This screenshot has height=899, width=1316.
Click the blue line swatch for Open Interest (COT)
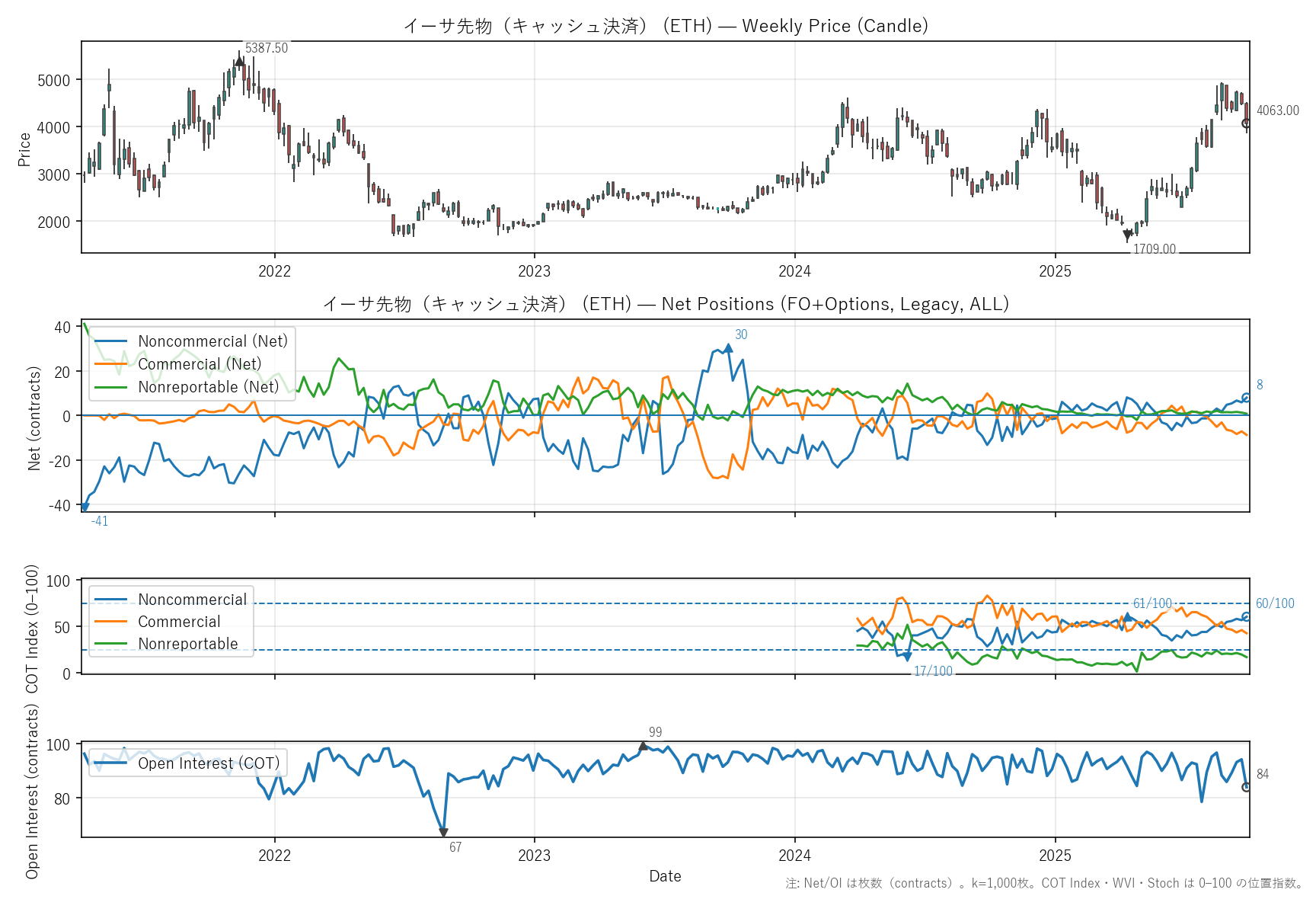point(110,763)
